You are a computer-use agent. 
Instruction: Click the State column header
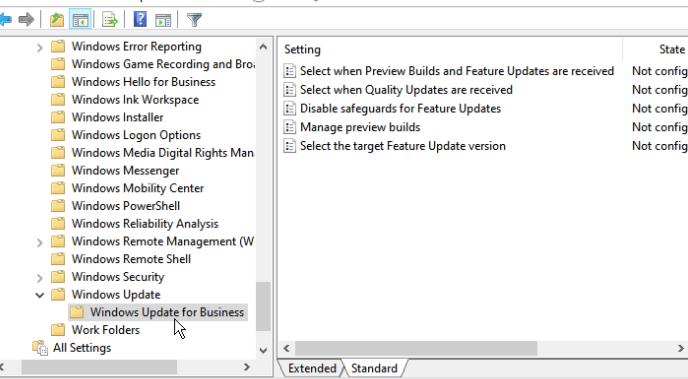(x=672, y=49)
